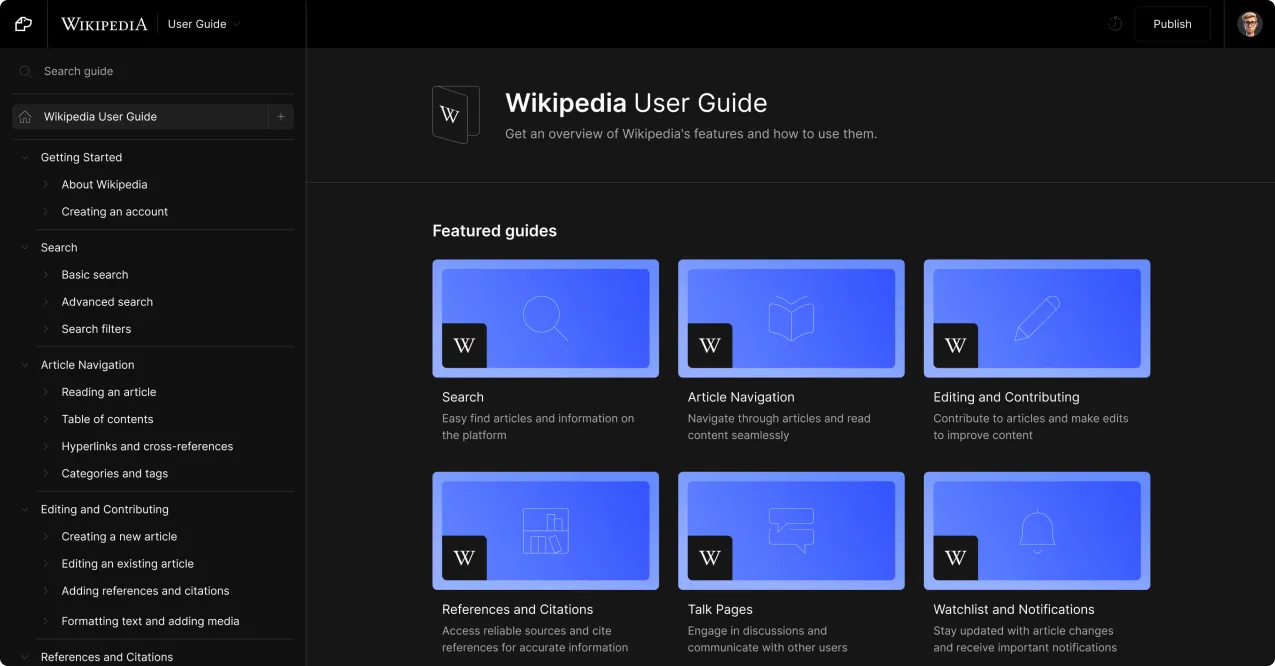Click the Wikipedia wordmark logo in header
The height and width of the screenshot is (666, 1275).
click(x=104, y=24)
